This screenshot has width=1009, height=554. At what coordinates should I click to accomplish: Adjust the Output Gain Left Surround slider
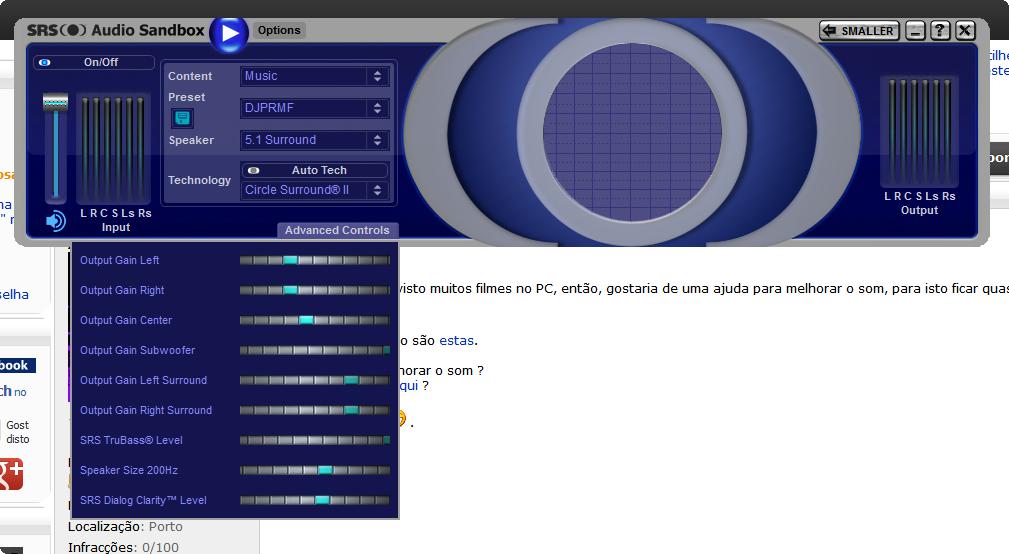pos(315,380)
